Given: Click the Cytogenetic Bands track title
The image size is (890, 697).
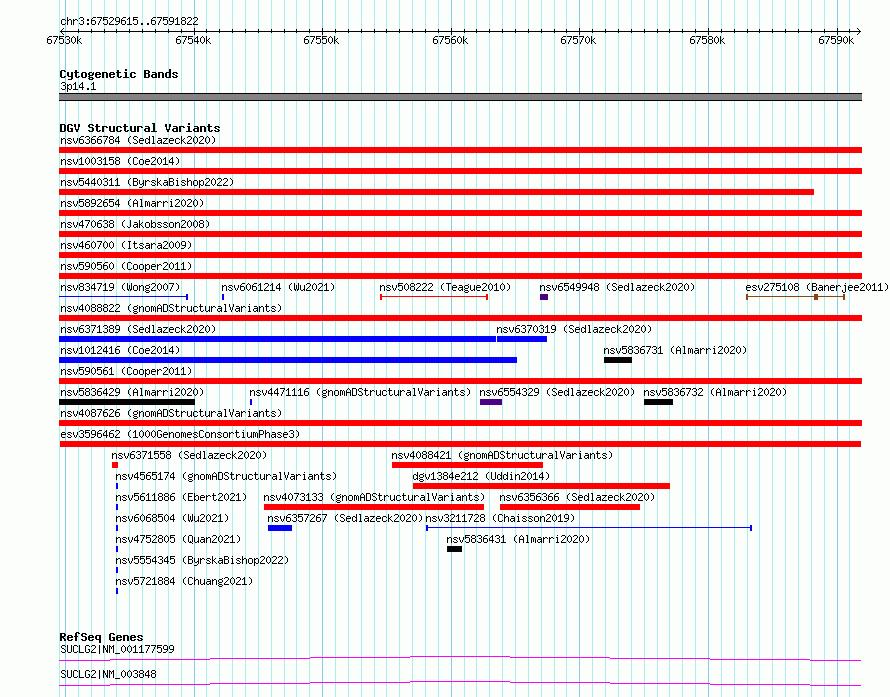Looking at the screenshot, I should 119,74.
